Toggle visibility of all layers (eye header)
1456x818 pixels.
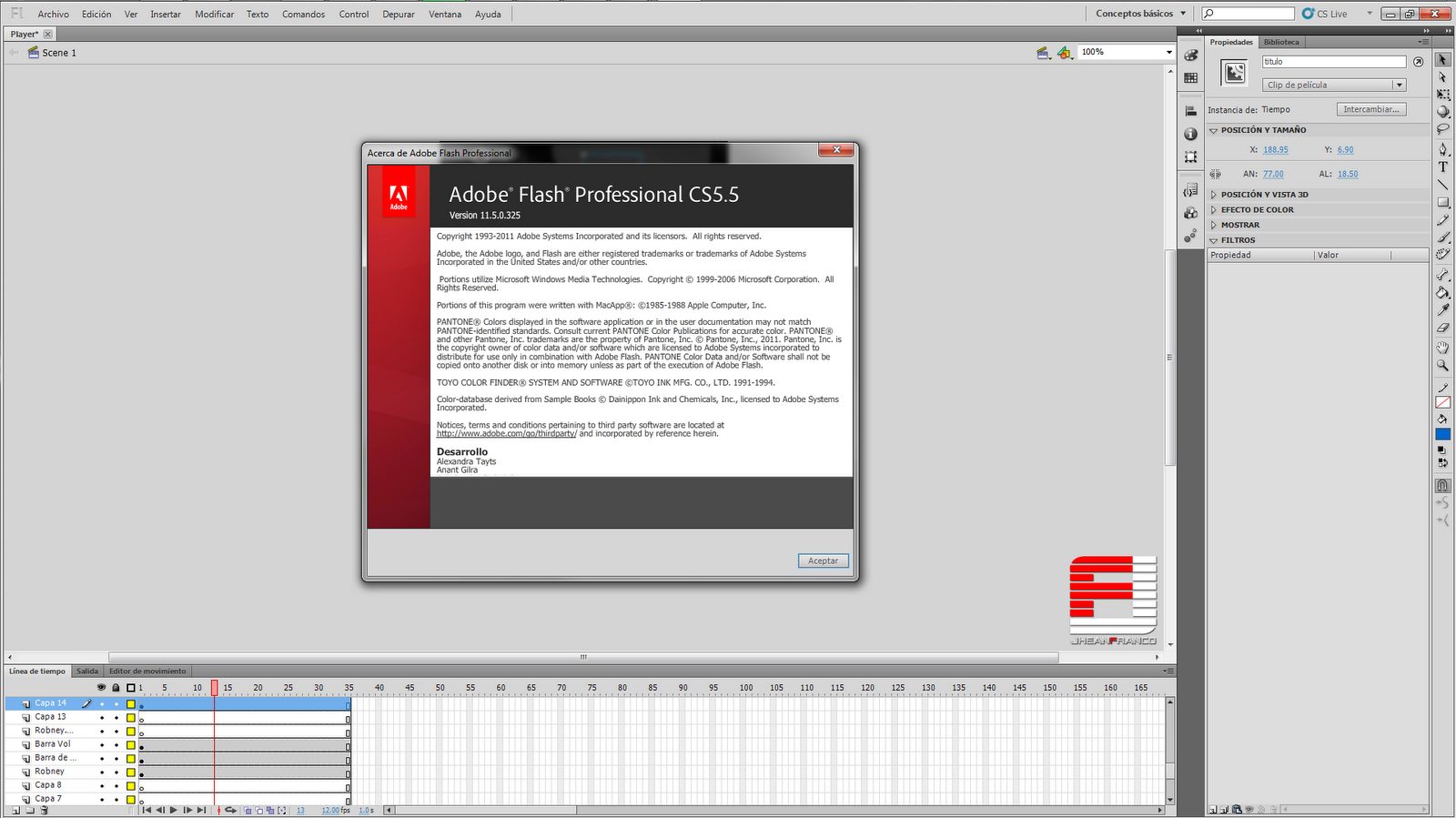coord(101,687)
